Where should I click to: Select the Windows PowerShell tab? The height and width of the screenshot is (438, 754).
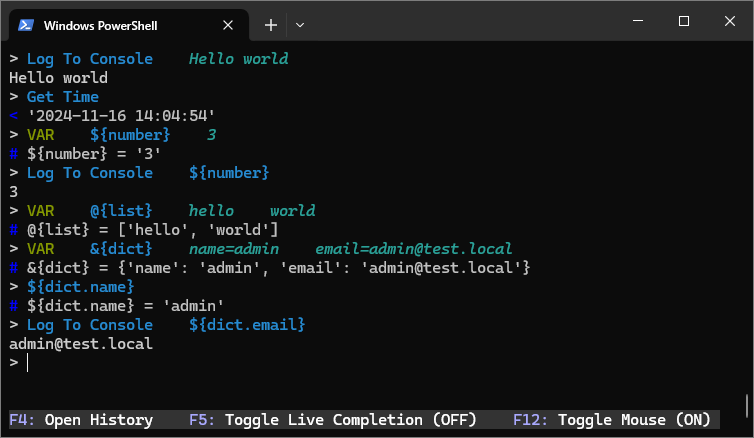[x=129, y=25]
